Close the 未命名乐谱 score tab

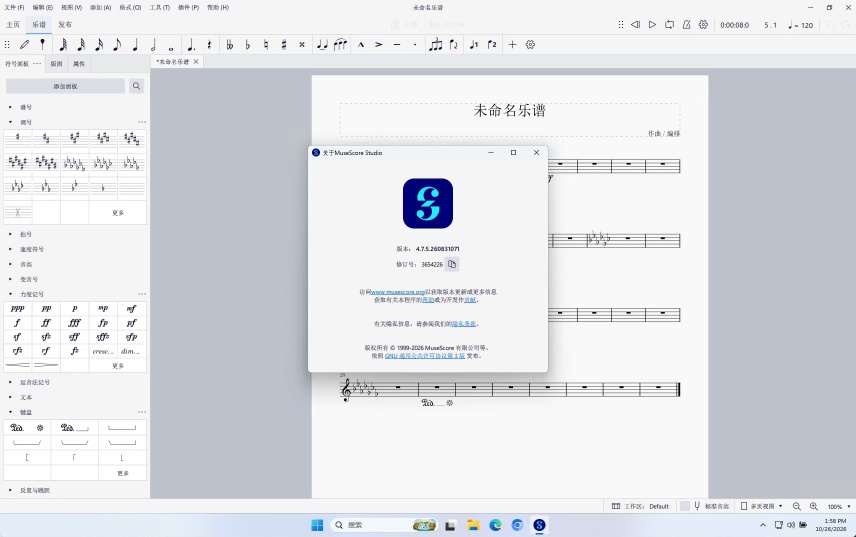coord(195,62)
